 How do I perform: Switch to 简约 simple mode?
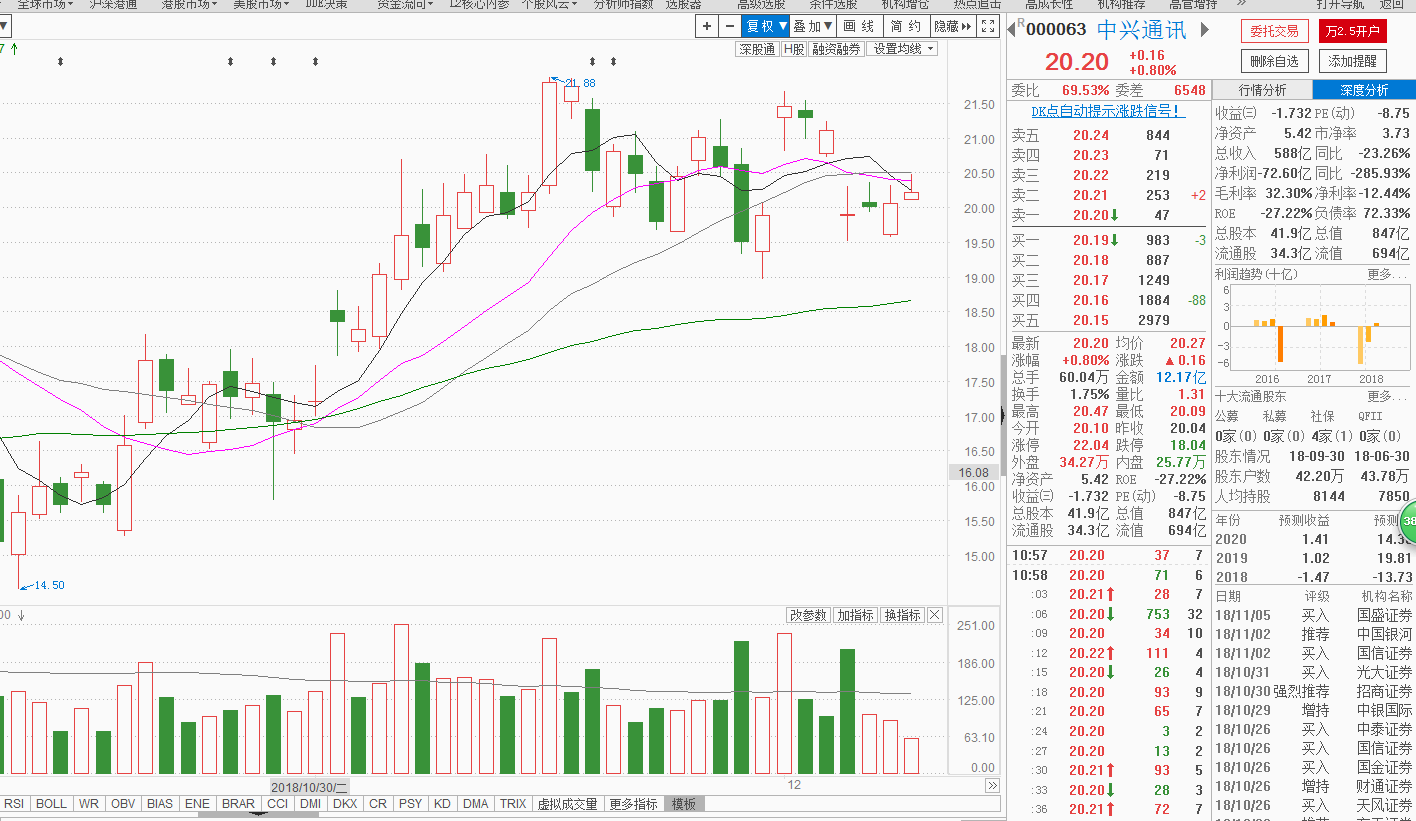(x=905, y=26)
